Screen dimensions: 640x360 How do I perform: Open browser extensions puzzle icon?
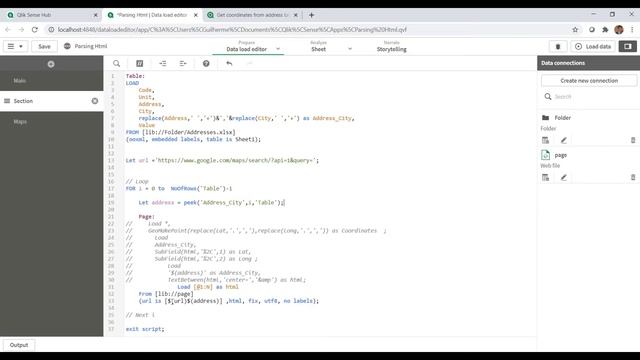(605, 29)
